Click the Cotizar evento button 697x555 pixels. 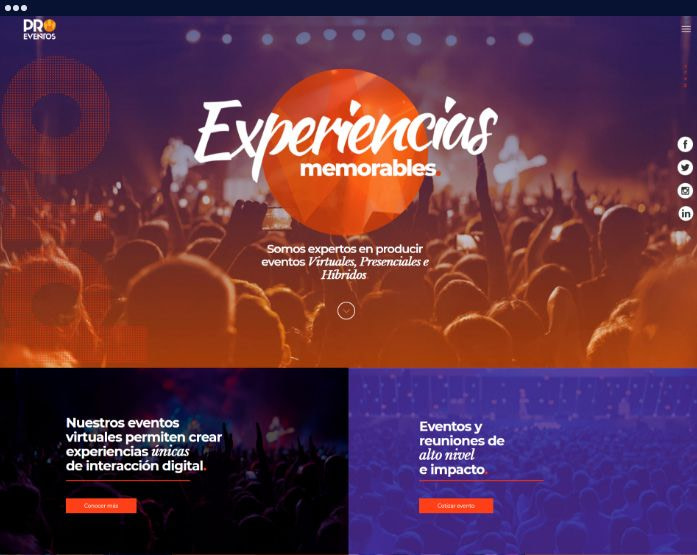456,506
